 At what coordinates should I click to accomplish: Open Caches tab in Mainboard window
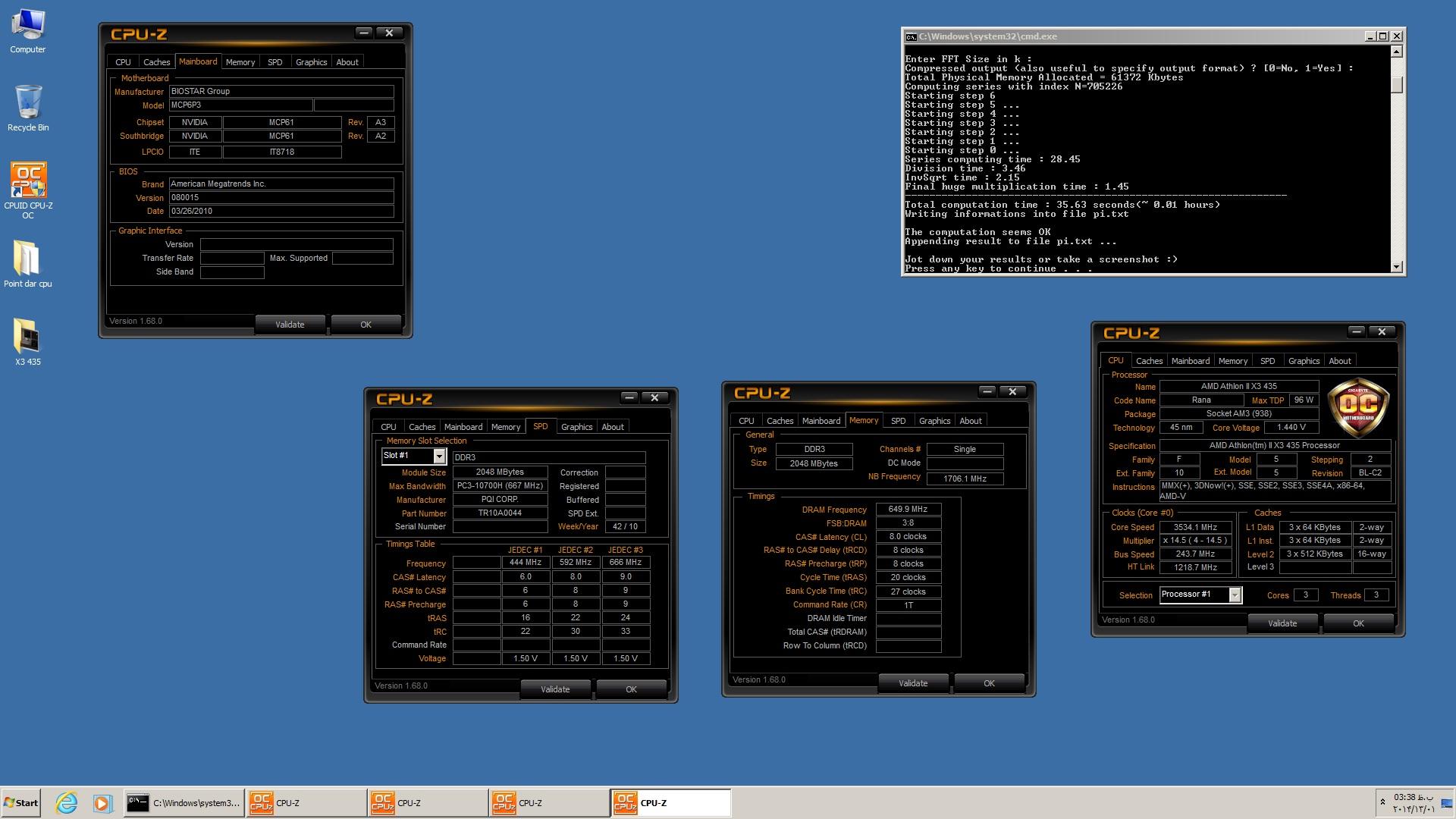point(157,62)
